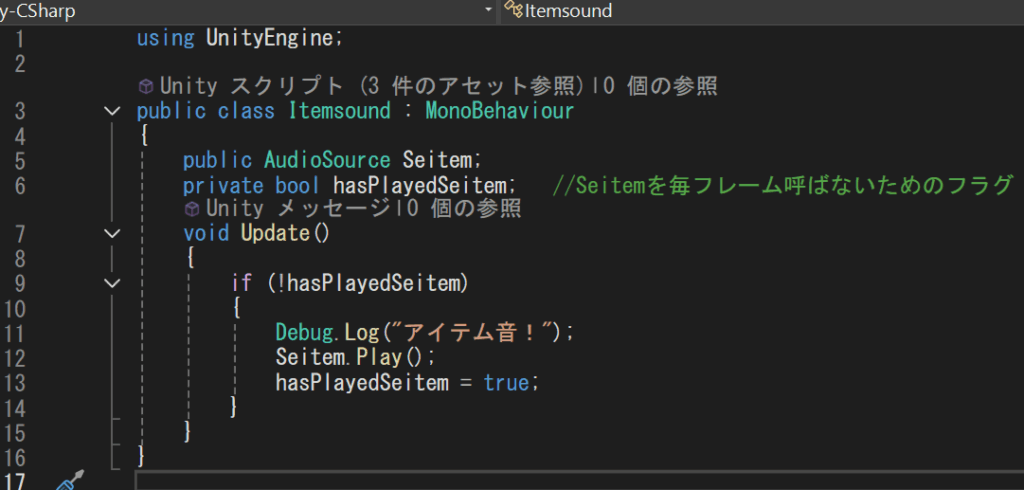Click the AudioSource type on line 5
Screen dimensions: 1024x490
327,160
